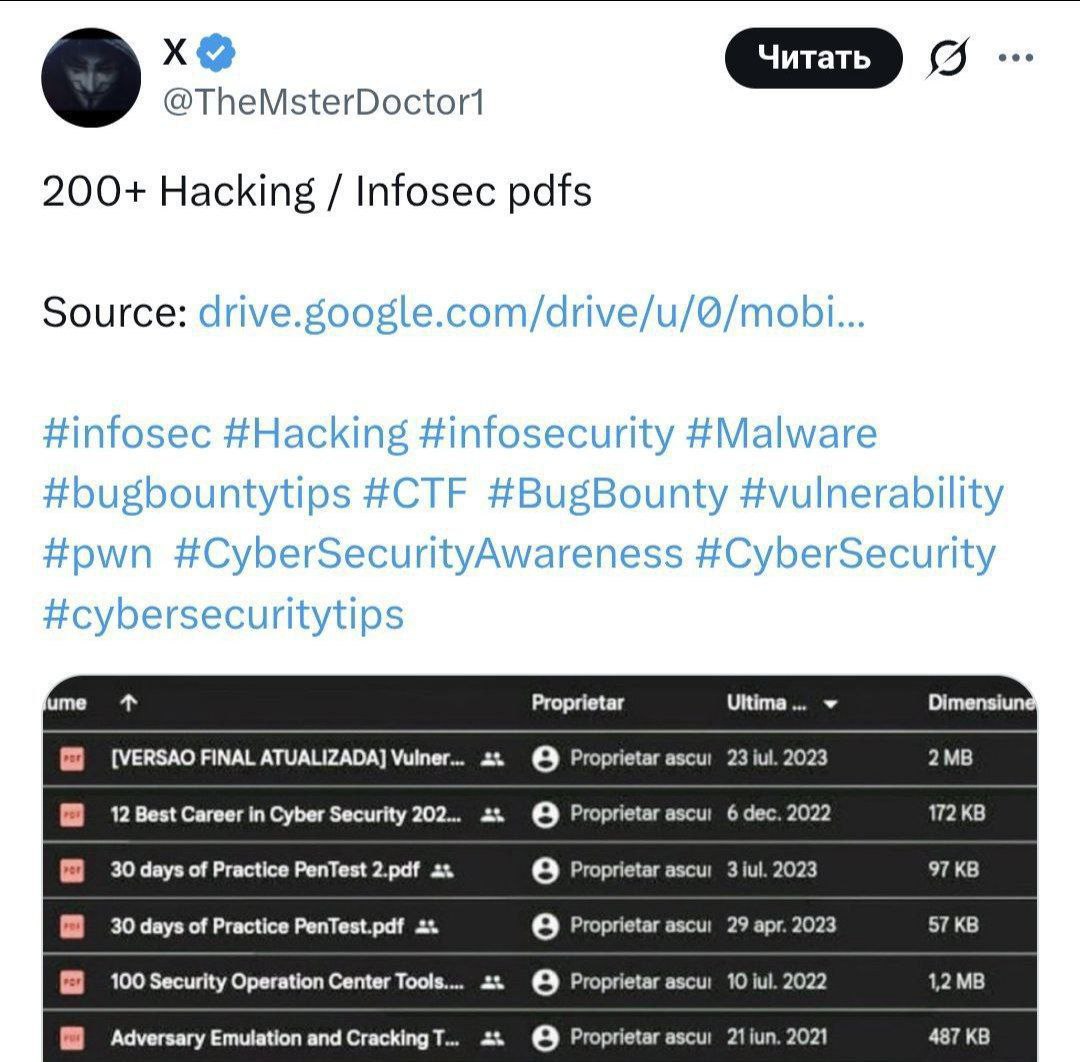The image size is (1080, 1062).
Task: Click the Grok slashed-circle icon
Action: coord(945,60)
